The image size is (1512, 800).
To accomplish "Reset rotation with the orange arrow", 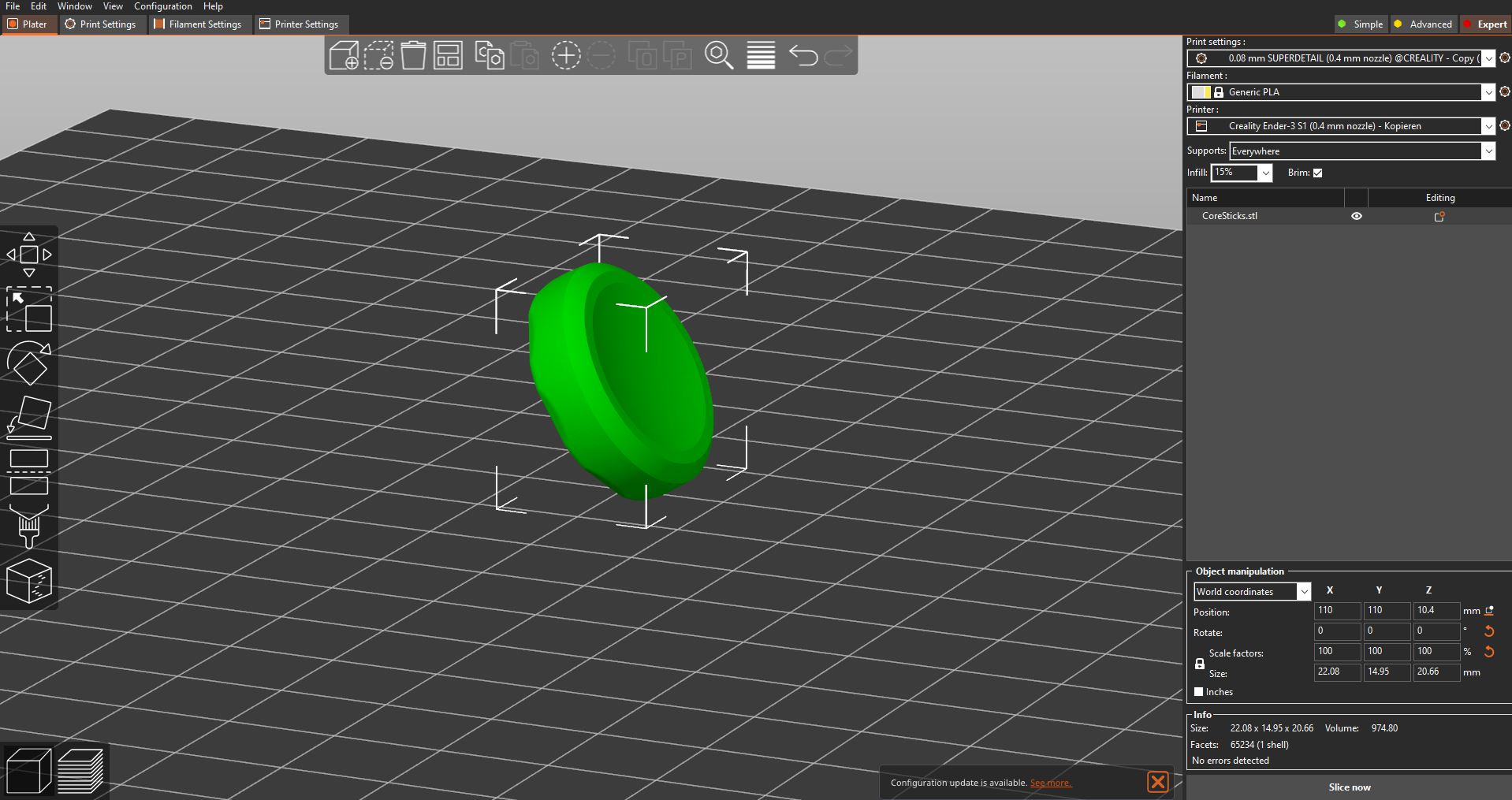I will tap(1489, 631).
